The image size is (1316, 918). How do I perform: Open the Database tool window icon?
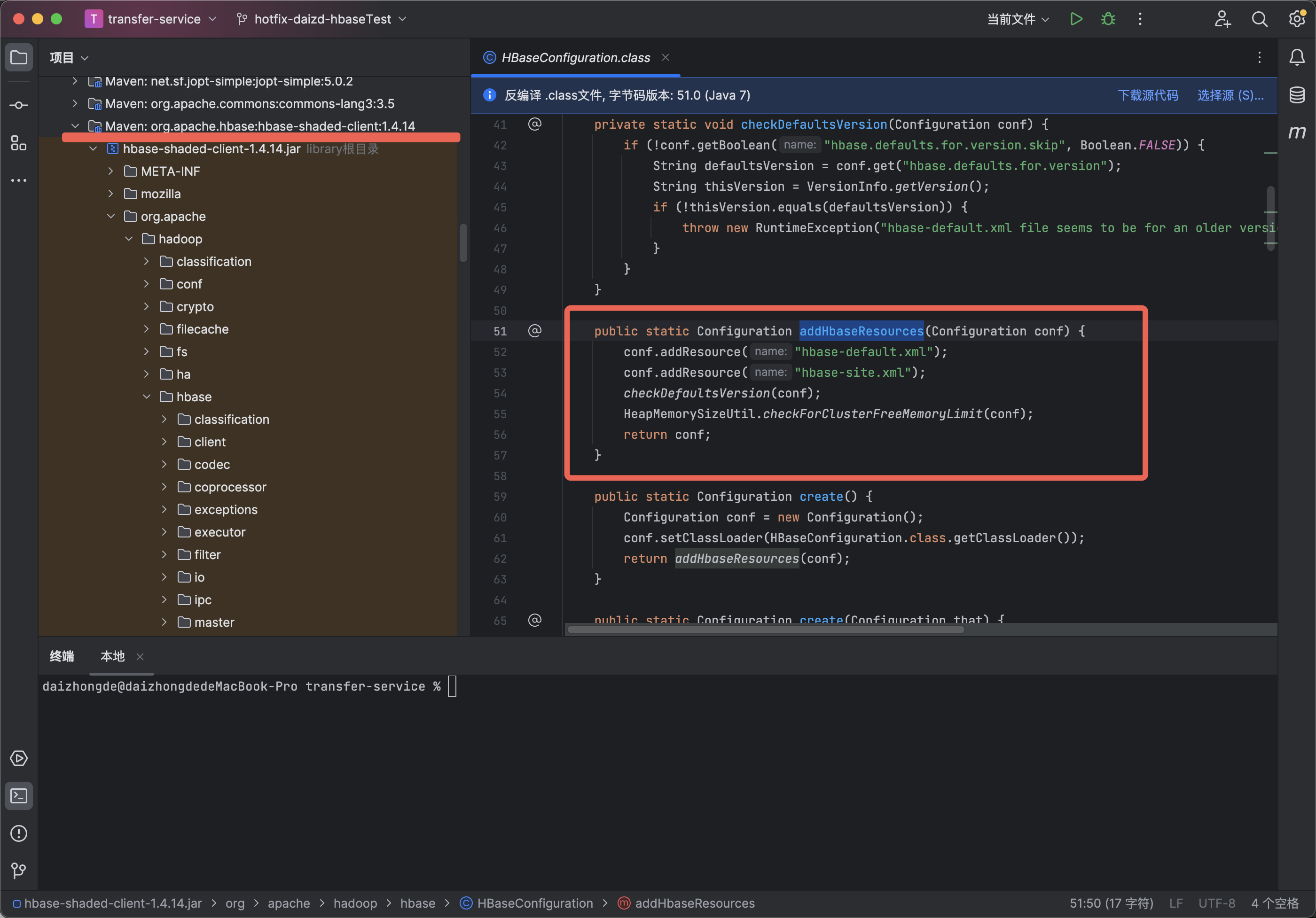click(x=1297, y=94)
